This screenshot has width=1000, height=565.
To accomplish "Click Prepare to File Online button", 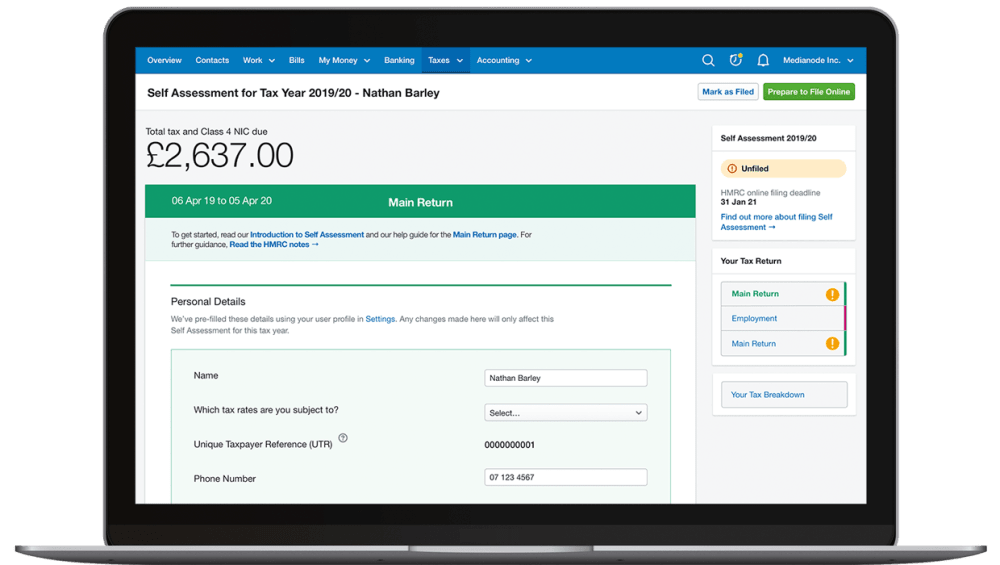I will (809, 92).
